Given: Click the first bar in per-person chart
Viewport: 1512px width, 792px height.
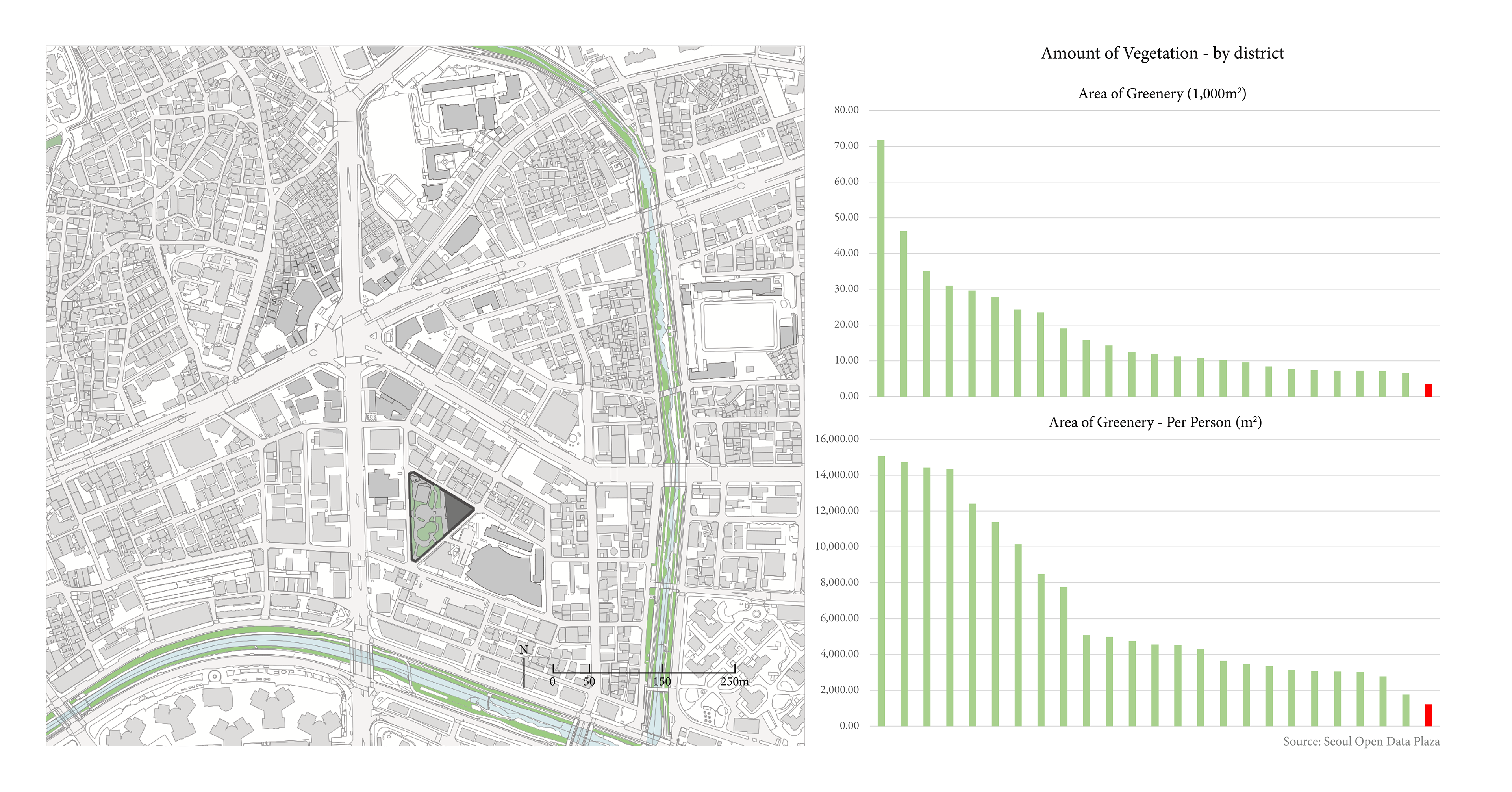Looking at the screenshot, I should coord(881,591).
